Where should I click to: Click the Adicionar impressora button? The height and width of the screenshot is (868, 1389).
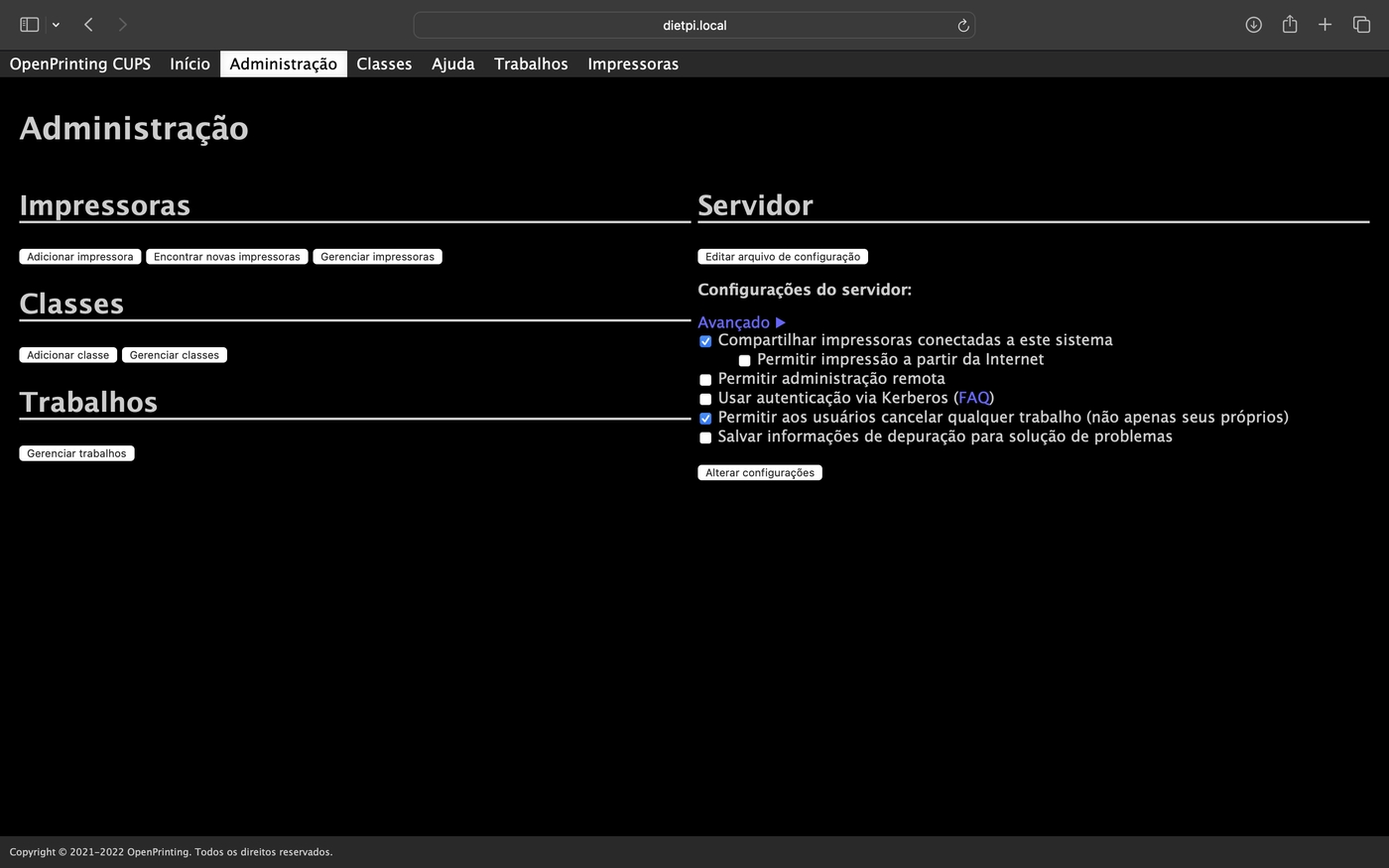(x=79, y=257)
